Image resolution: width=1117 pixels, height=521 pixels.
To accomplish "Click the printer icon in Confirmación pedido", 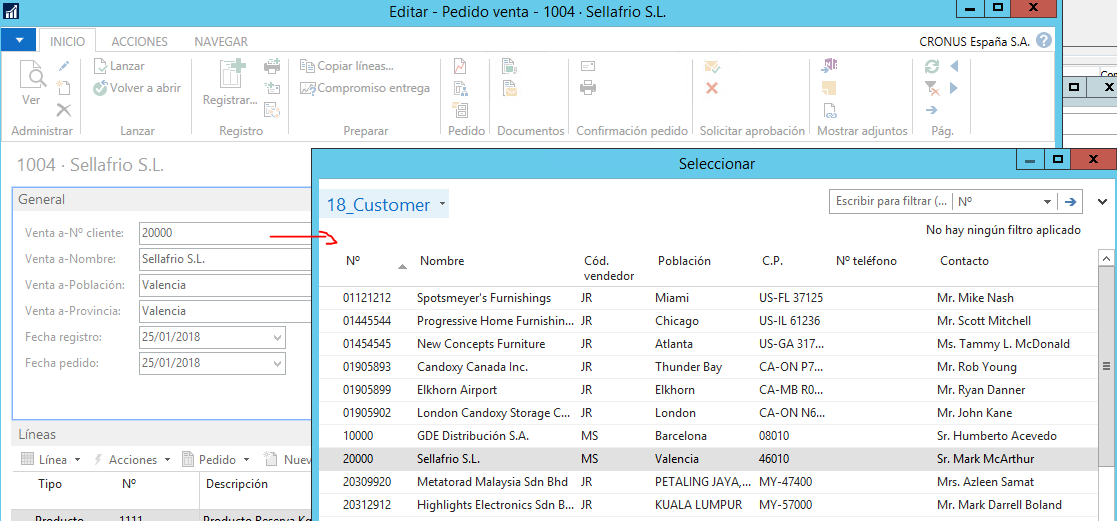I will pos(588,88).
